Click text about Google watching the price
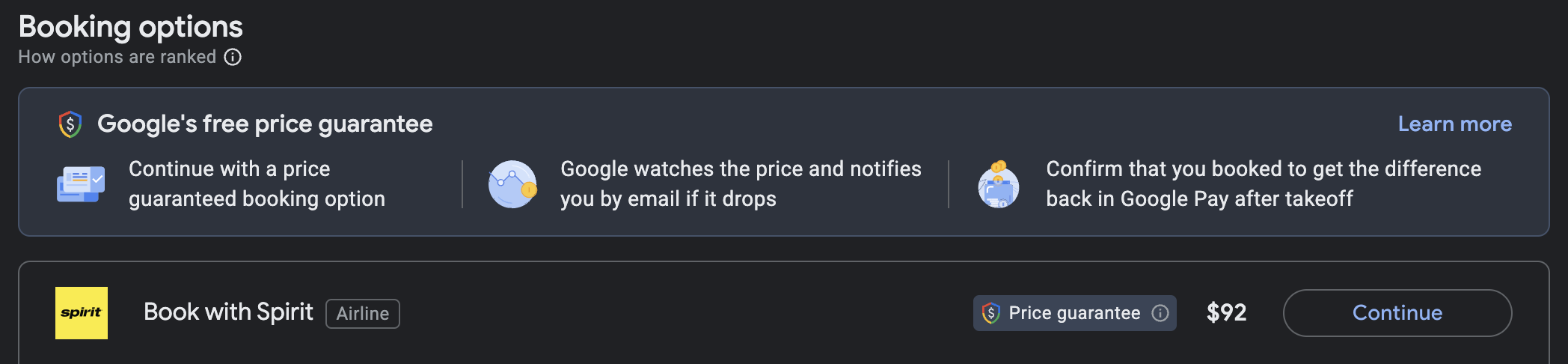Viewport: 1568px width, 364px height. click(x=741, y=184)
